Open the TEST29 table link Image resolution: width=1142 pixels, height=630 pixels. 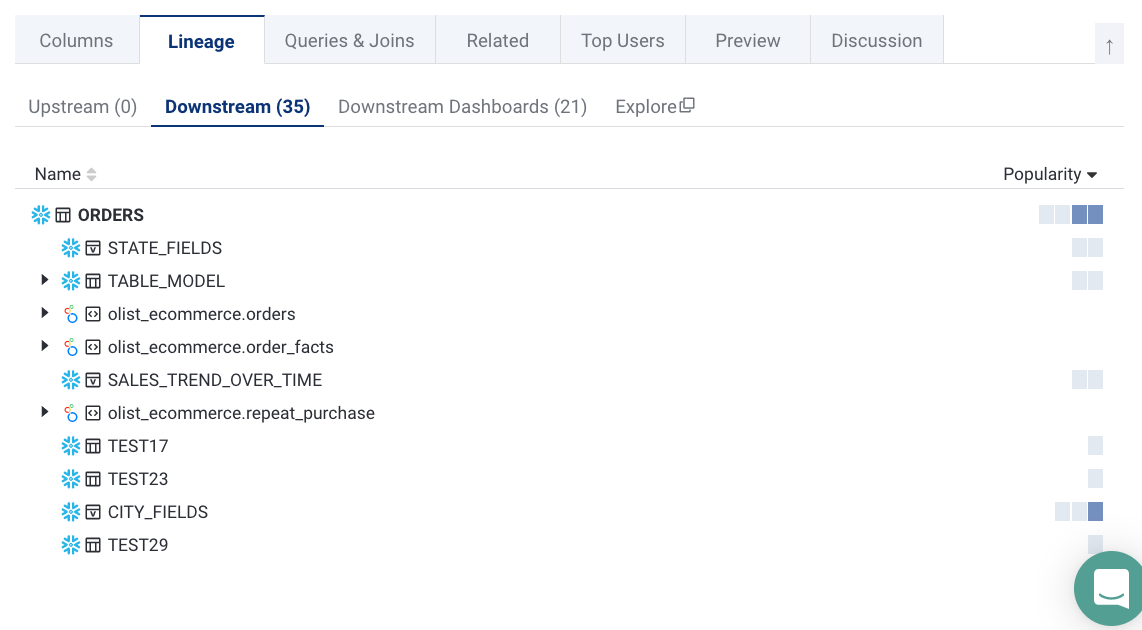pyautogui.click(x=138, y=545)
